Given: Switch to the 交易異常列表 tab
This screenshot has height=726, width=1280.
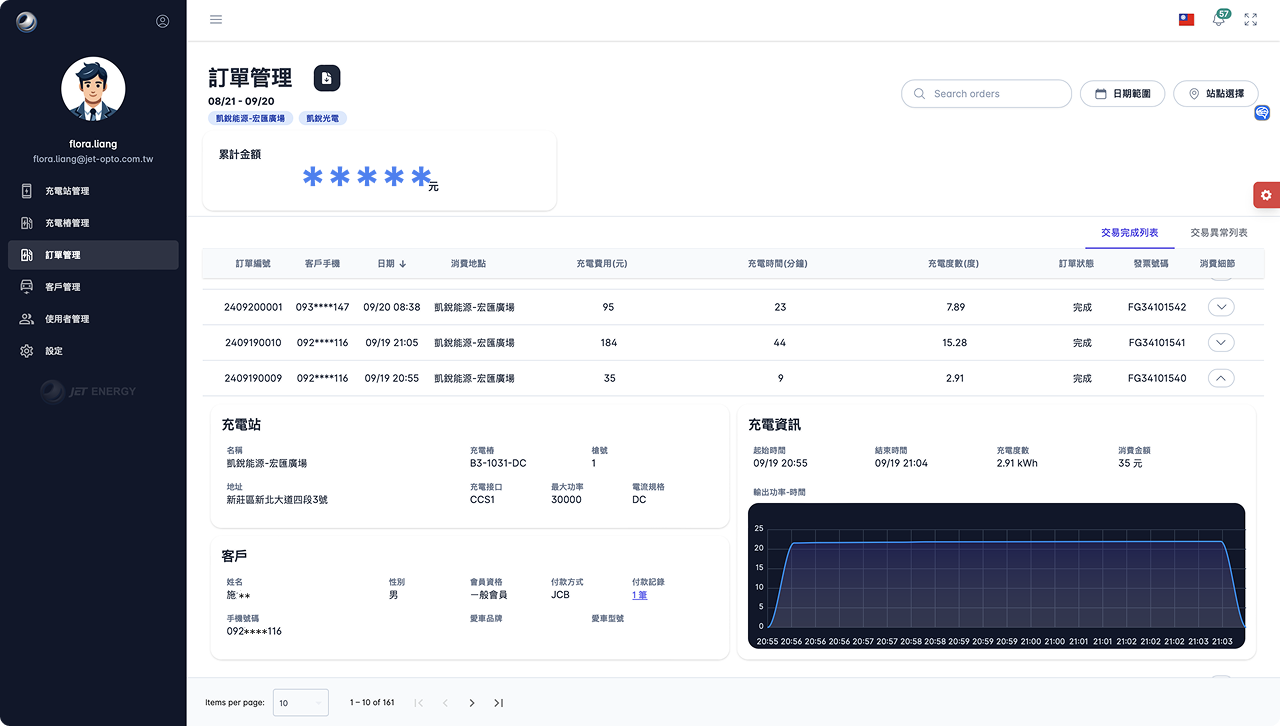Looking at the screenshot, I should (1219, 233).
